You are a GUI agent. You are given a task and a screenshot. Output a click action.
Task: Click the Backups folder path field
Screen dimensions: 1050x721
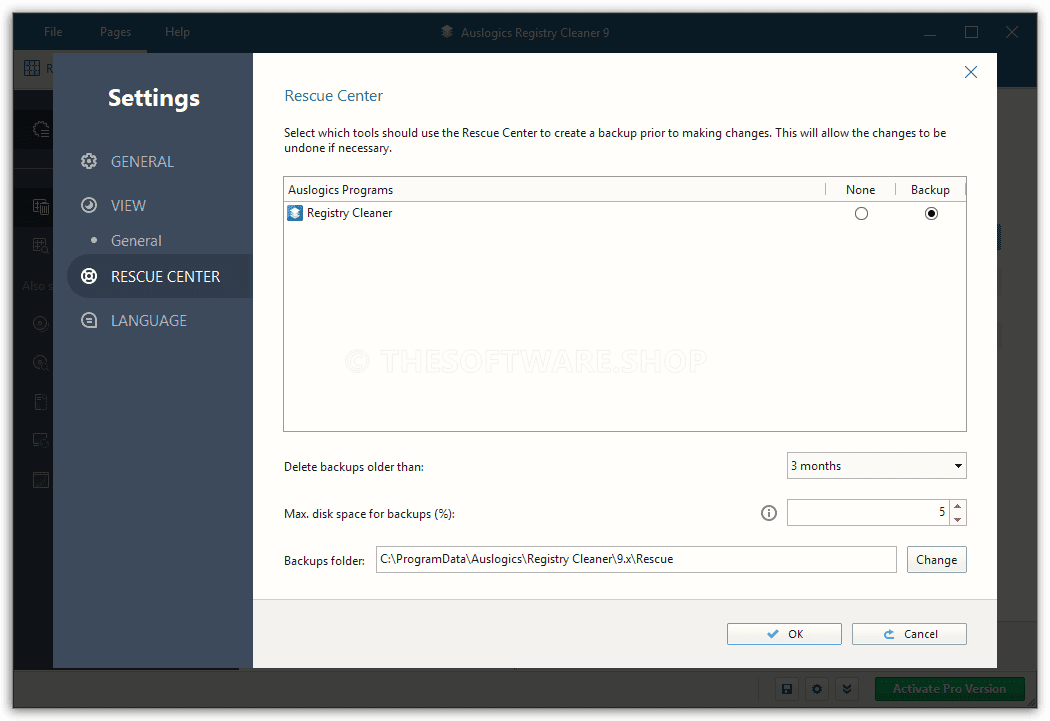(x=635, y=559)
